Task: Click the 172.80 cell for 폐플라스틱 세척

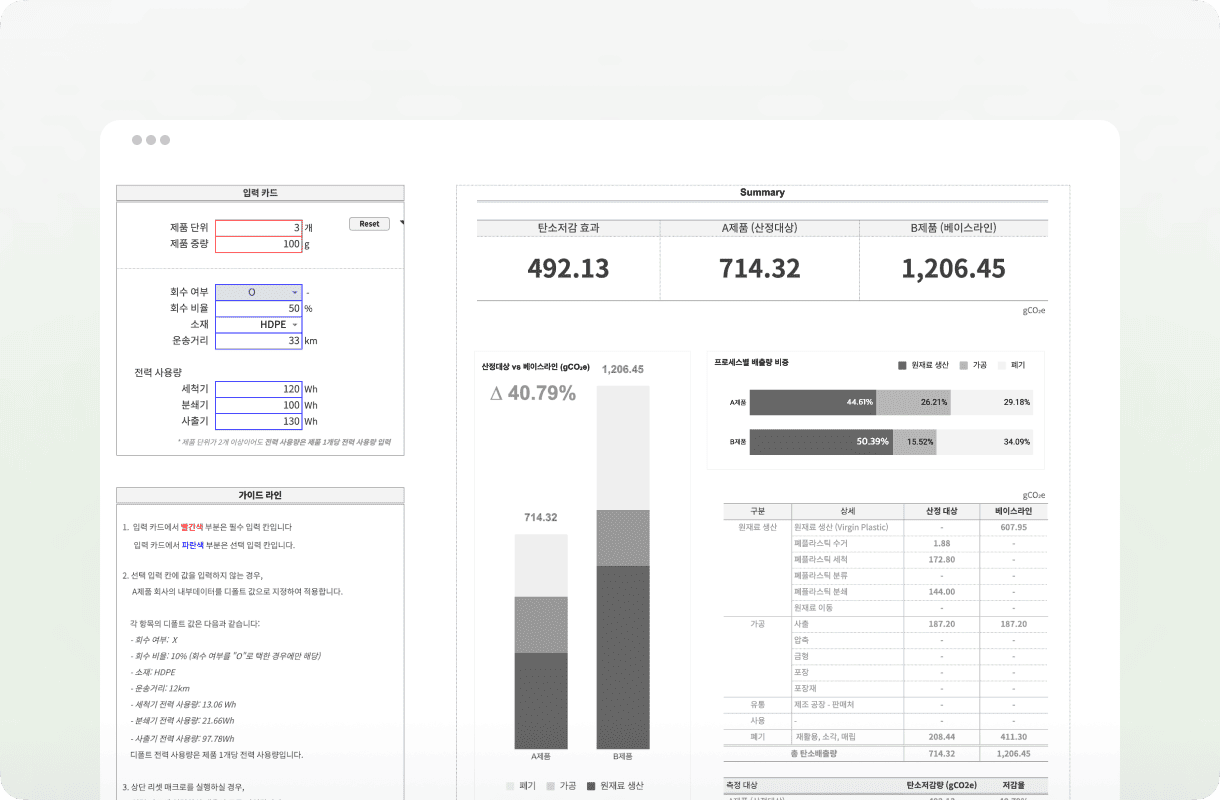Action: [x=941, y=559]
